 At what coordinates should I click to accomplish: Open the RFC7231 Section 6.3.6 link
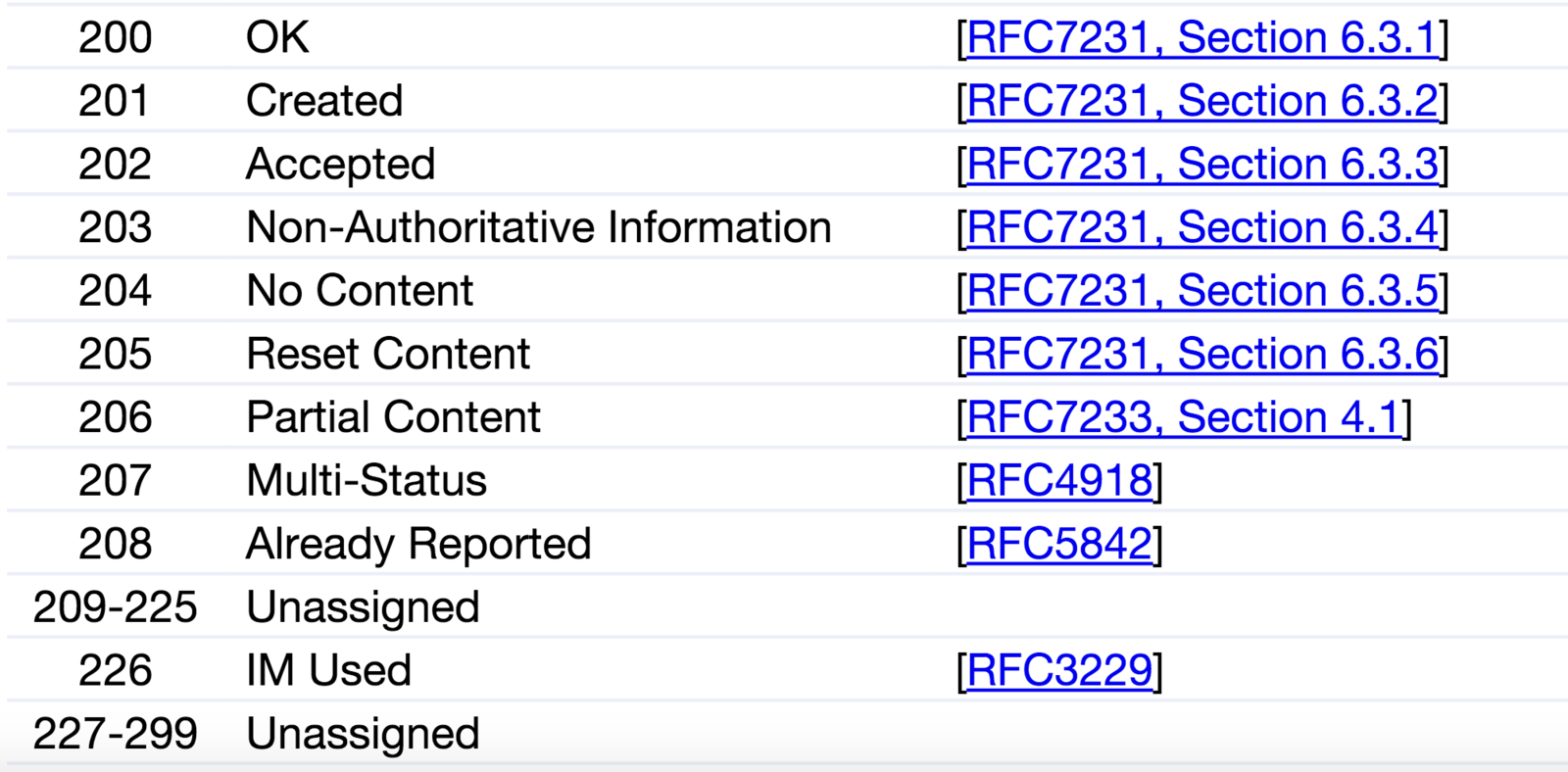pos(1201,354)
